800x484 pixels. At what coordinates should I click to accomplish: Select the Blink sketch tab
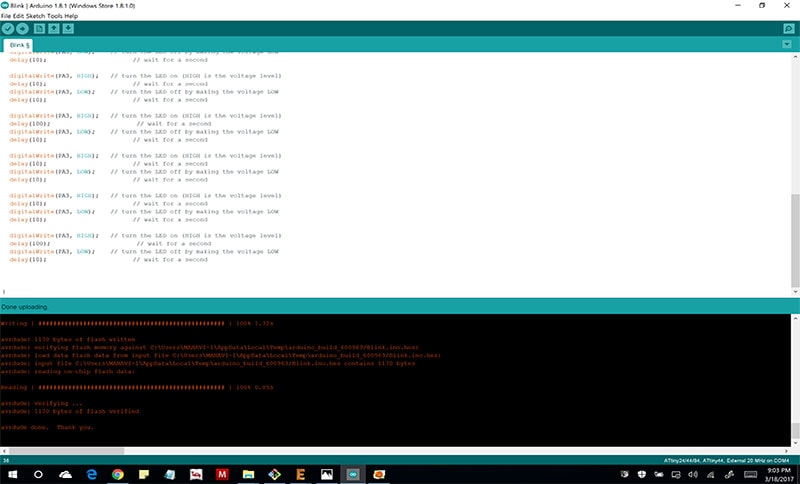[19, 45]
